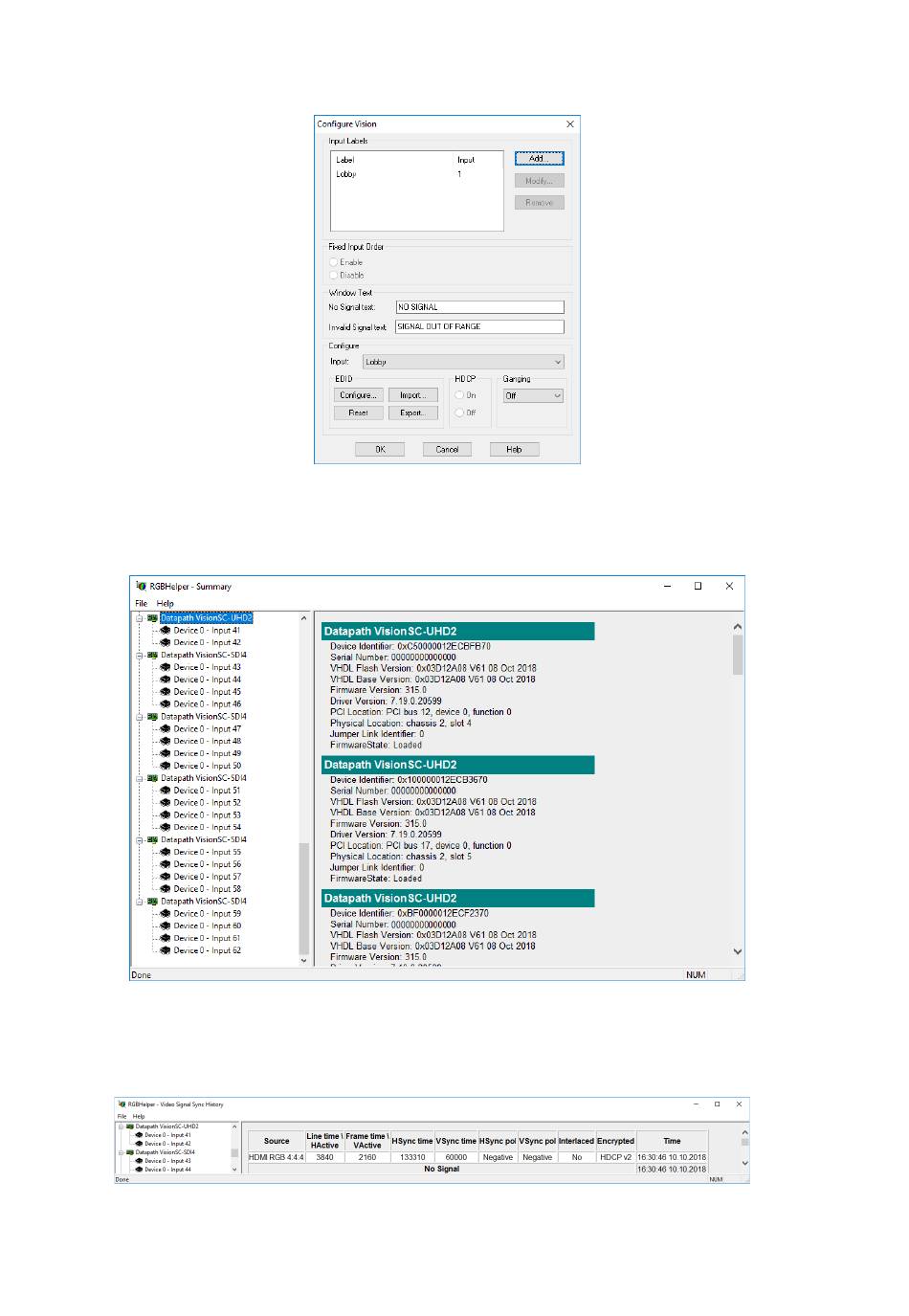Click the device icon beside Input 47 in Summary

(166, 729)
